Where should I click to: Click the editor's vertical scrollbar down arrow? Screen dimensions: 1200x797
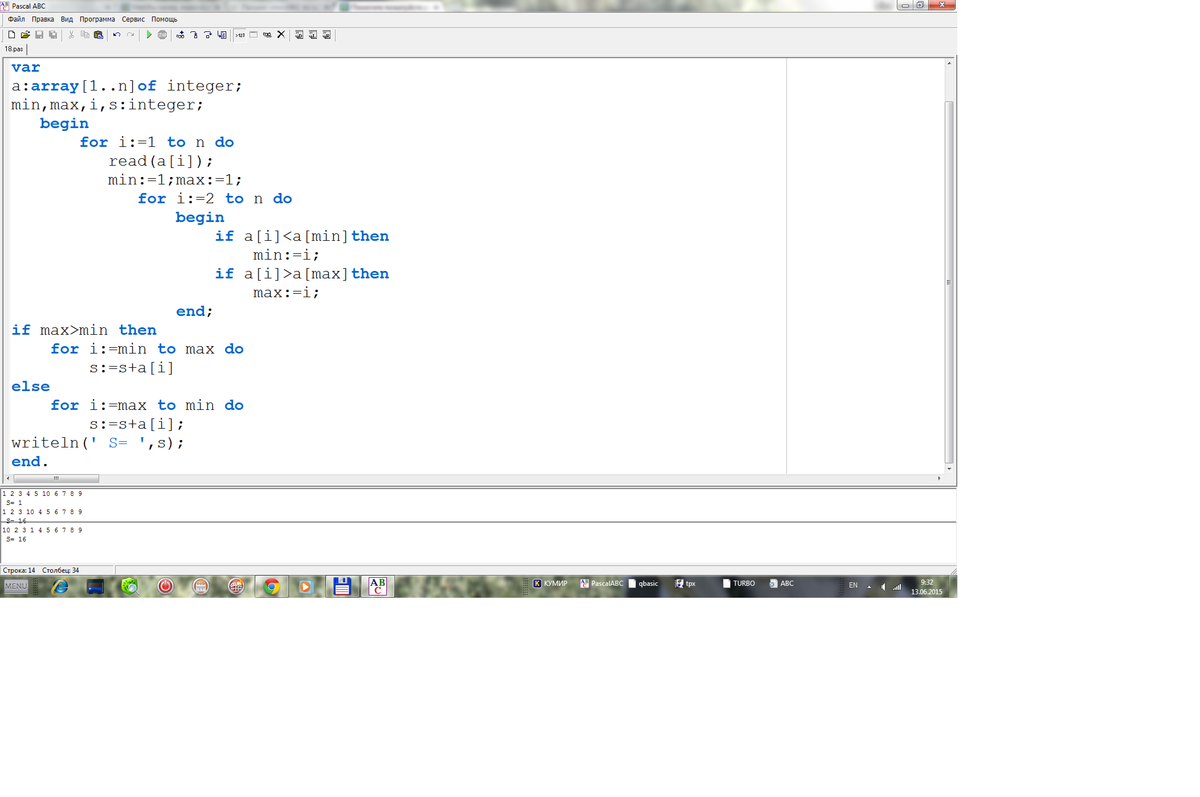click(950, 468)
